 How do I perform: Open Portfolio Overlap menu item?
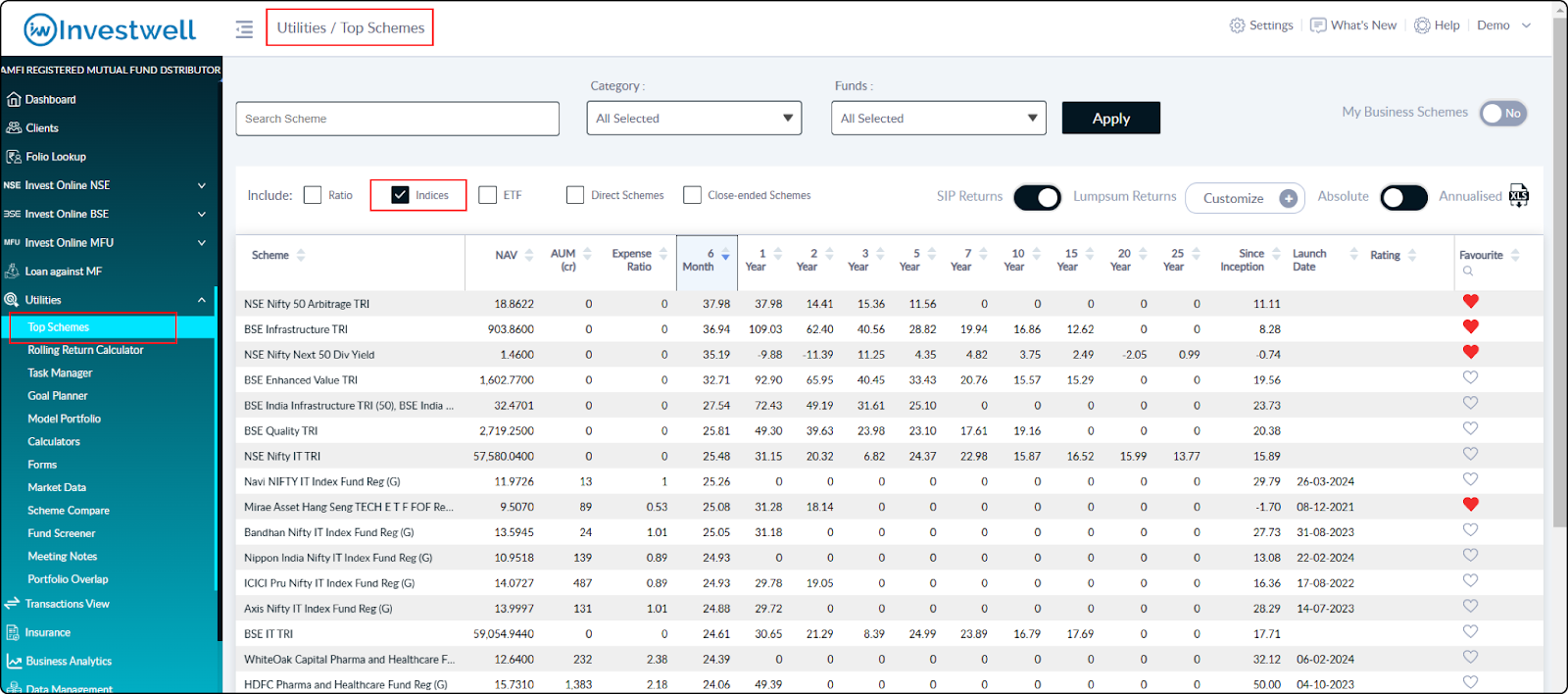point(68,579)
